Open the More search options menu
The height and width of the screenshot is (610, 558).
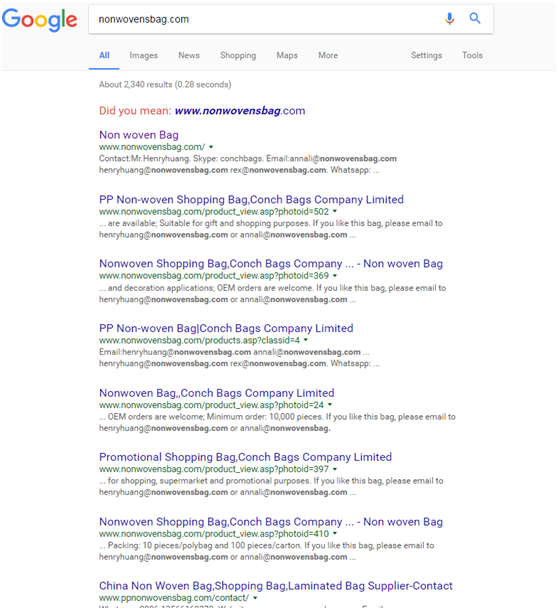click(x=328, y=55)
